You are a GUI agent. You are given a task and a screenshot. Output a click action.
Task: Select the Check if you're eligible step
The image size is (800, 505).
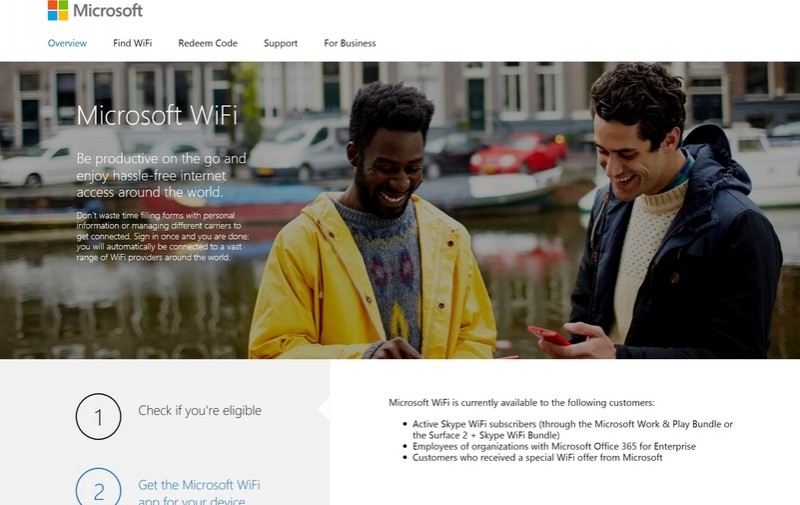[x=199, y=411]
